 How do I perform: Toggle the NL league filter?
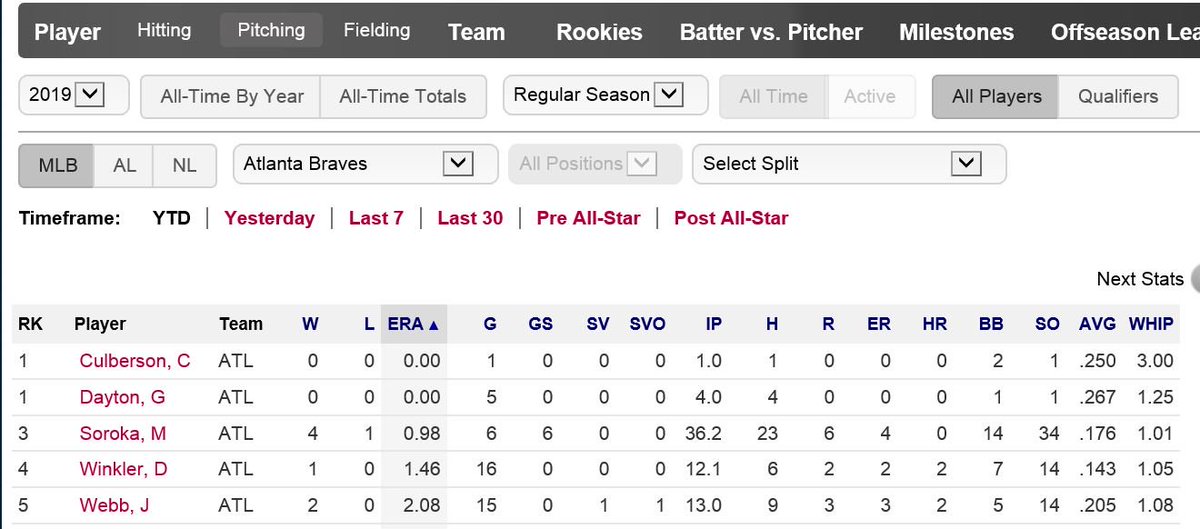184,165
